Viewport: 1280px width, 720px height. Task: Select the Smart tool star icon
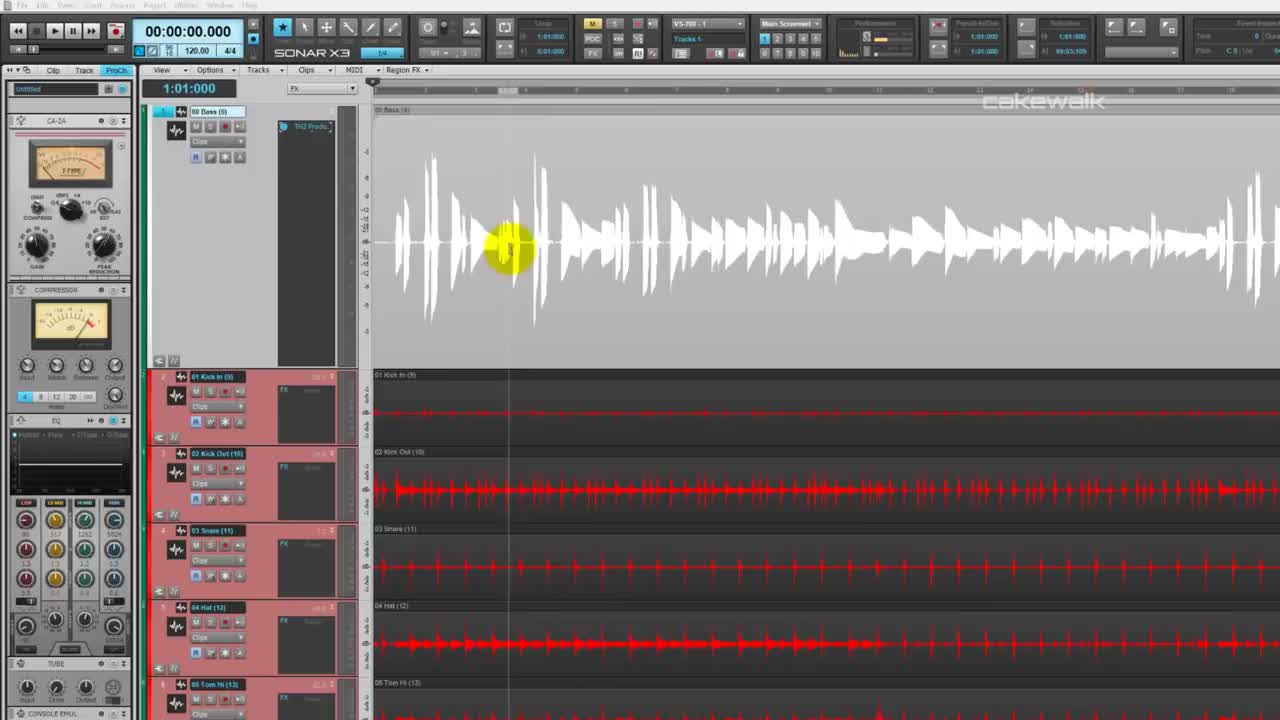pos(283,28)
